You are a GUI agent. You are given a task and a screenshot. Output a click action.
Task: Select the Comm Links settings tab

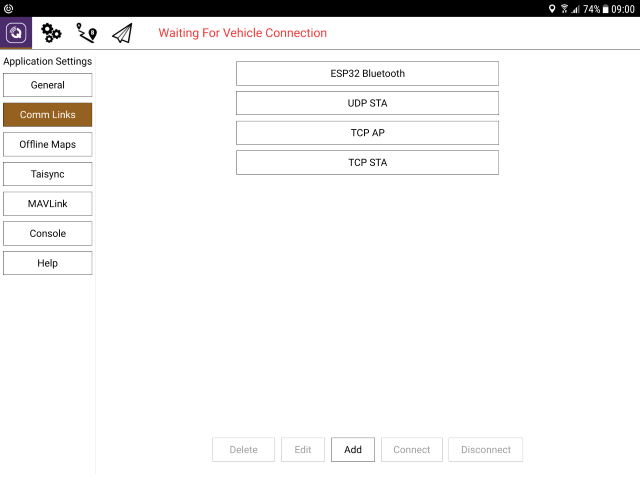point(48,115)
